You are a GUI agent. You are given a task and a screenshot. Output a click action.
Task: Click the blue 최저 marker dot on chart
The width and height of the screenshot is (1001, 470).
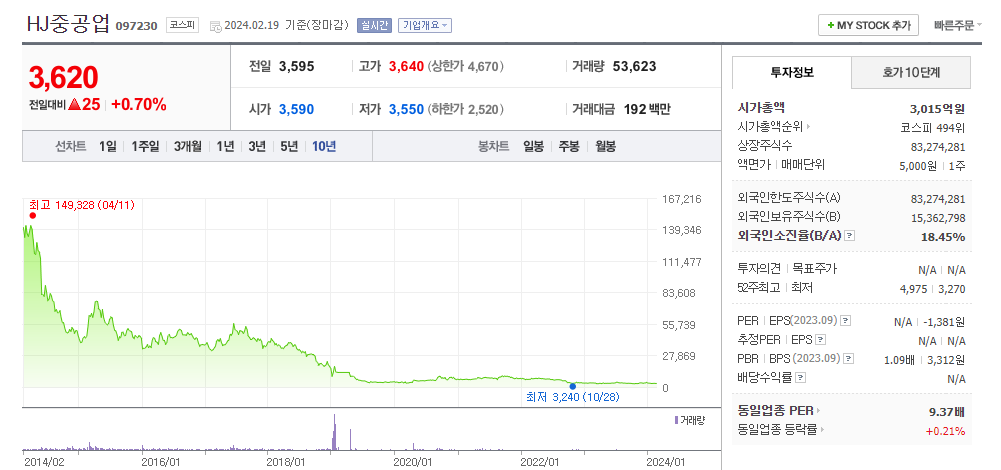click(x=573, y=386)
